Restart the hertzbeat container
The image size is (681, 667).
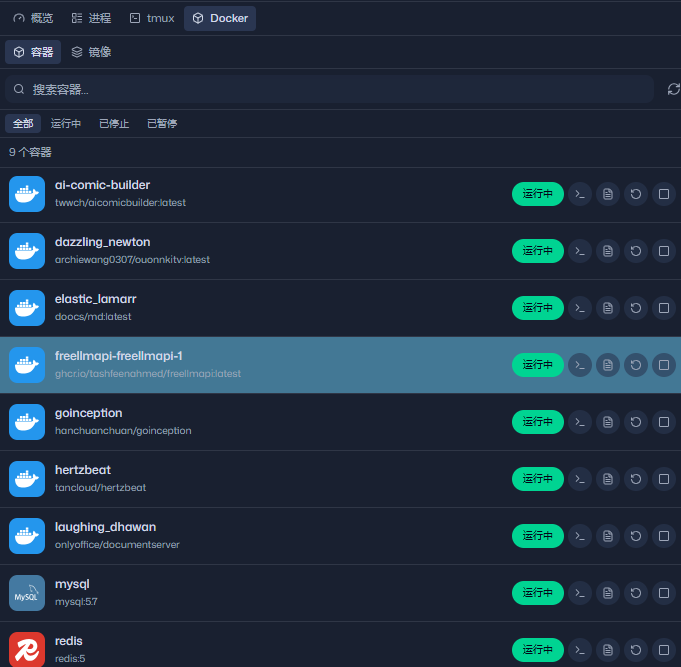point(636,479)
